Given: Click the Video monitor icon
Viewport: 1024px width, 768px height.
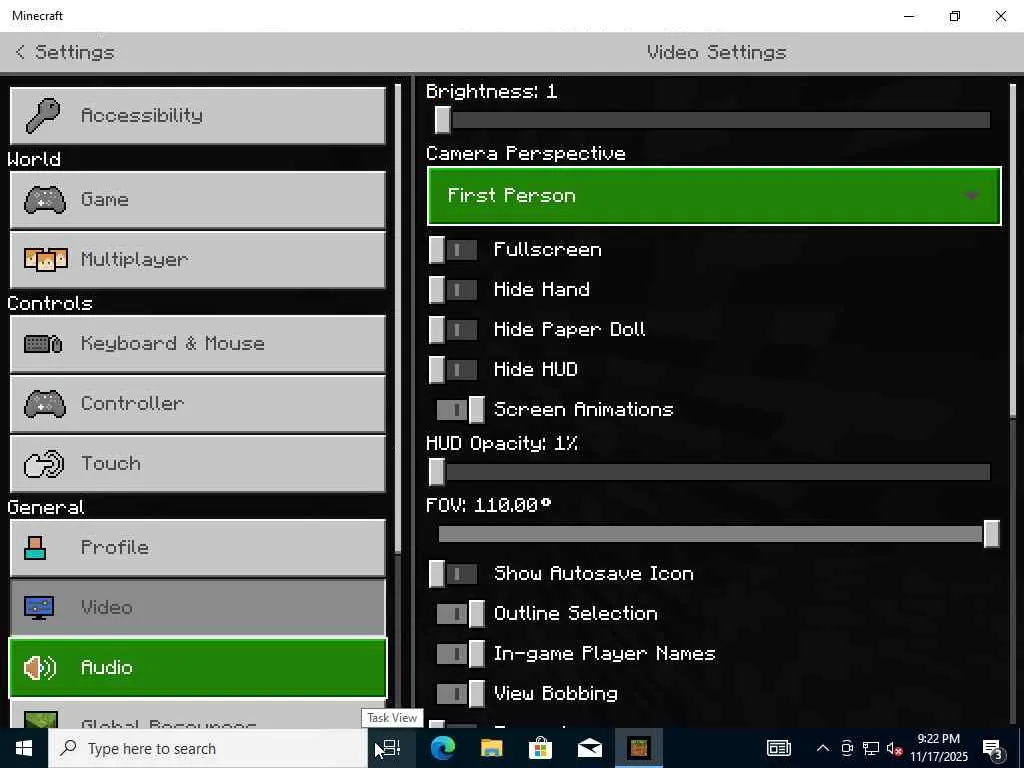Looking at the screenshot, I should pos(39,607).
